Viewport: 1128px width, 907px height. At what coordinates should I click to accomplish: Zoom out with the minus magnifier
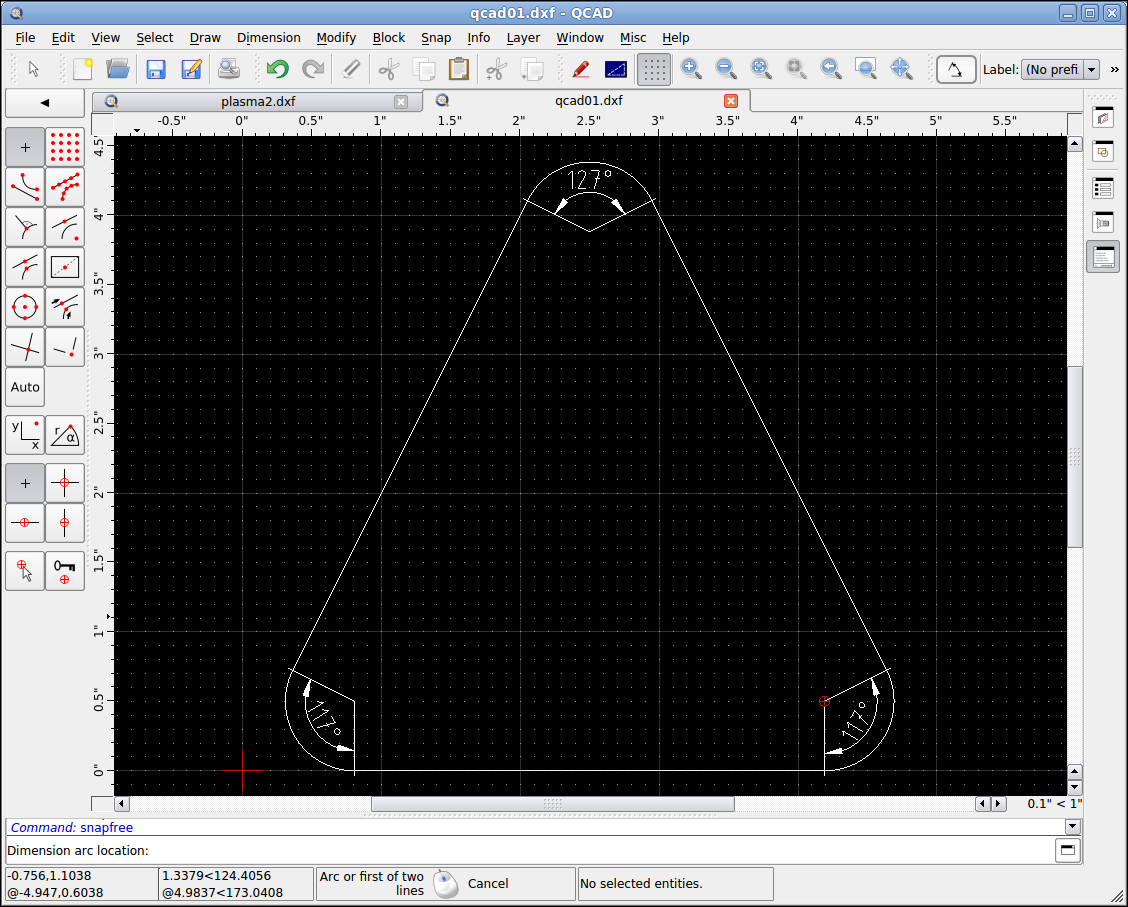coord(726,69)
